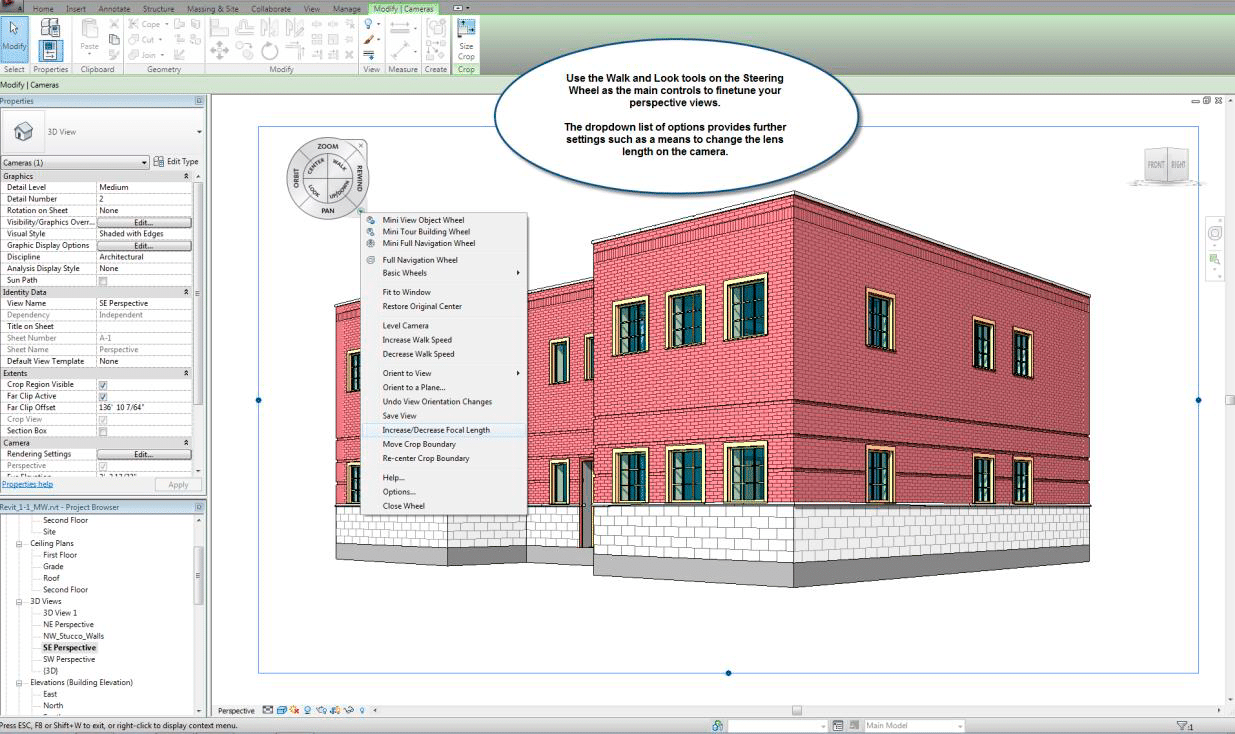Click the Project Browser vertical scrollbar
This screenshot has height=734, width=1235.
(199, 574)
